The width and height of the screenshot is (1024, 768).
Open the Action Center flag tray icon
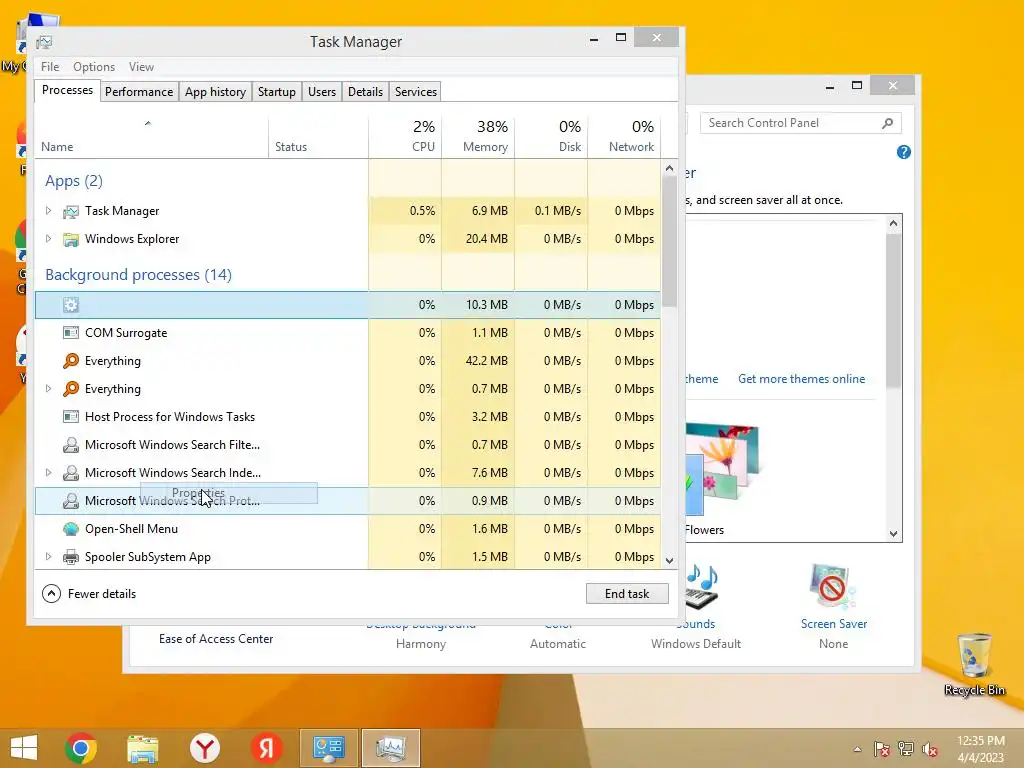pyautogui.click(x=881, y=749)
